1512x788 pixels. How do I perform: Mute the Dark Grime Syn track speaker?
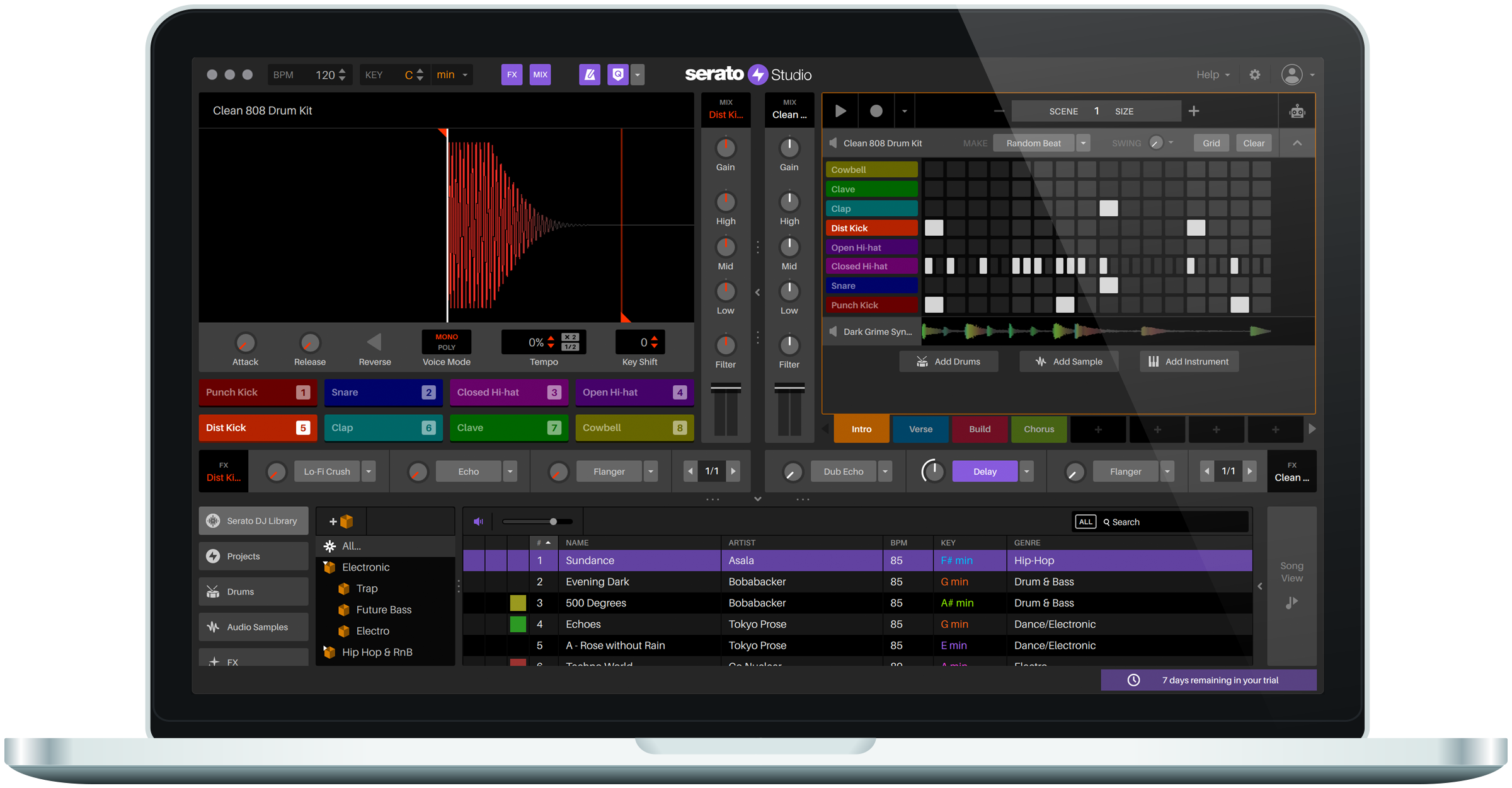click(833, 332)
